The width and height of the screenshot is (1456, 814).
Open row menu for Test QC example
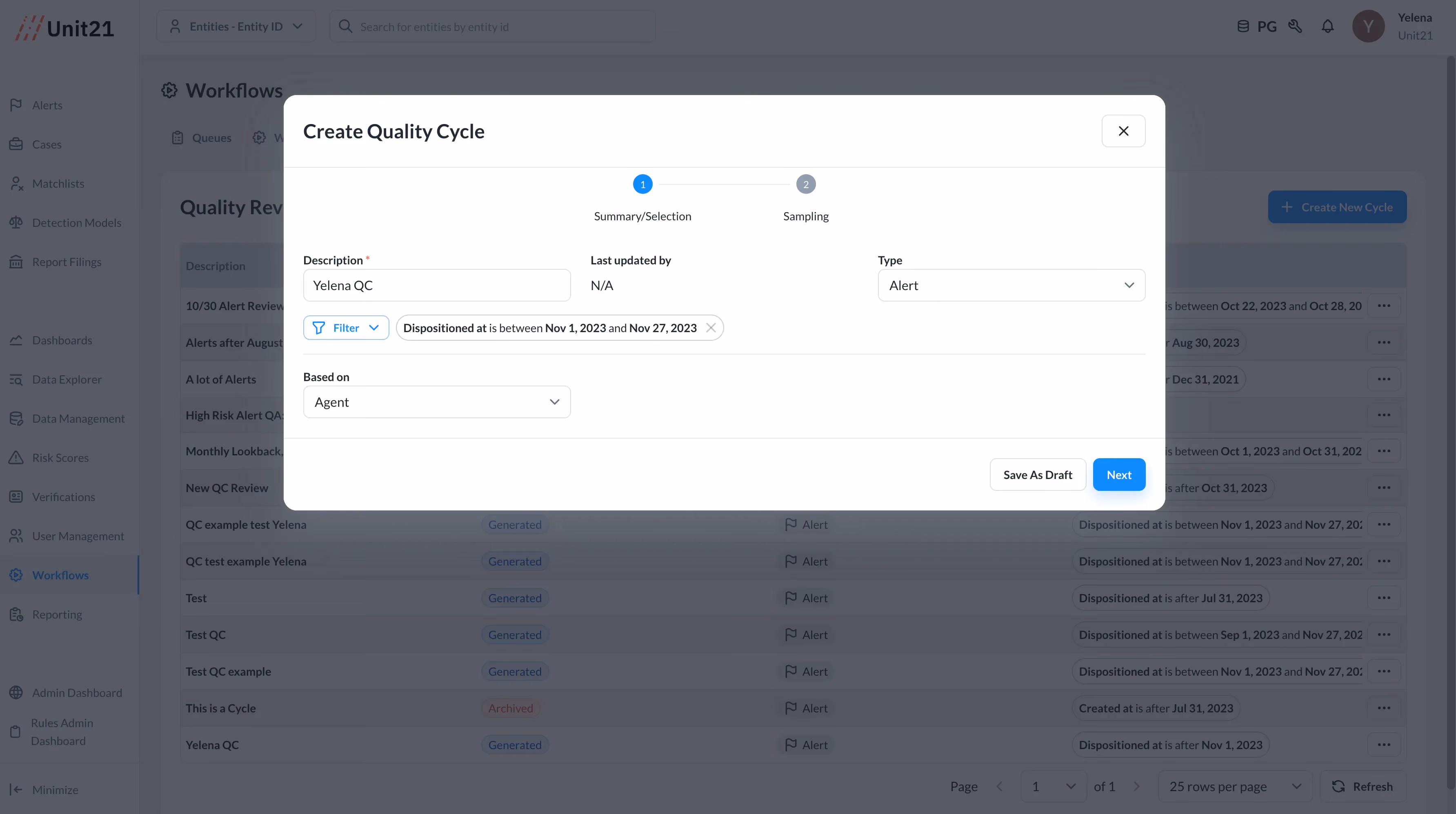point(1384,671)
